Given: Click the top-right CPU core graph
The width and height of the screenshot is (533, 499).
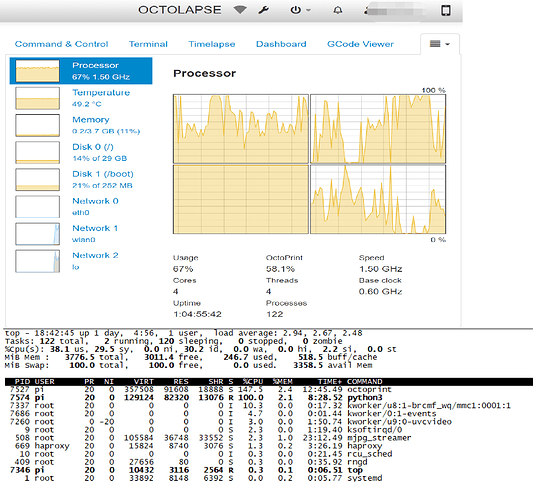Looking at the screenshot, I should [378, 129].
